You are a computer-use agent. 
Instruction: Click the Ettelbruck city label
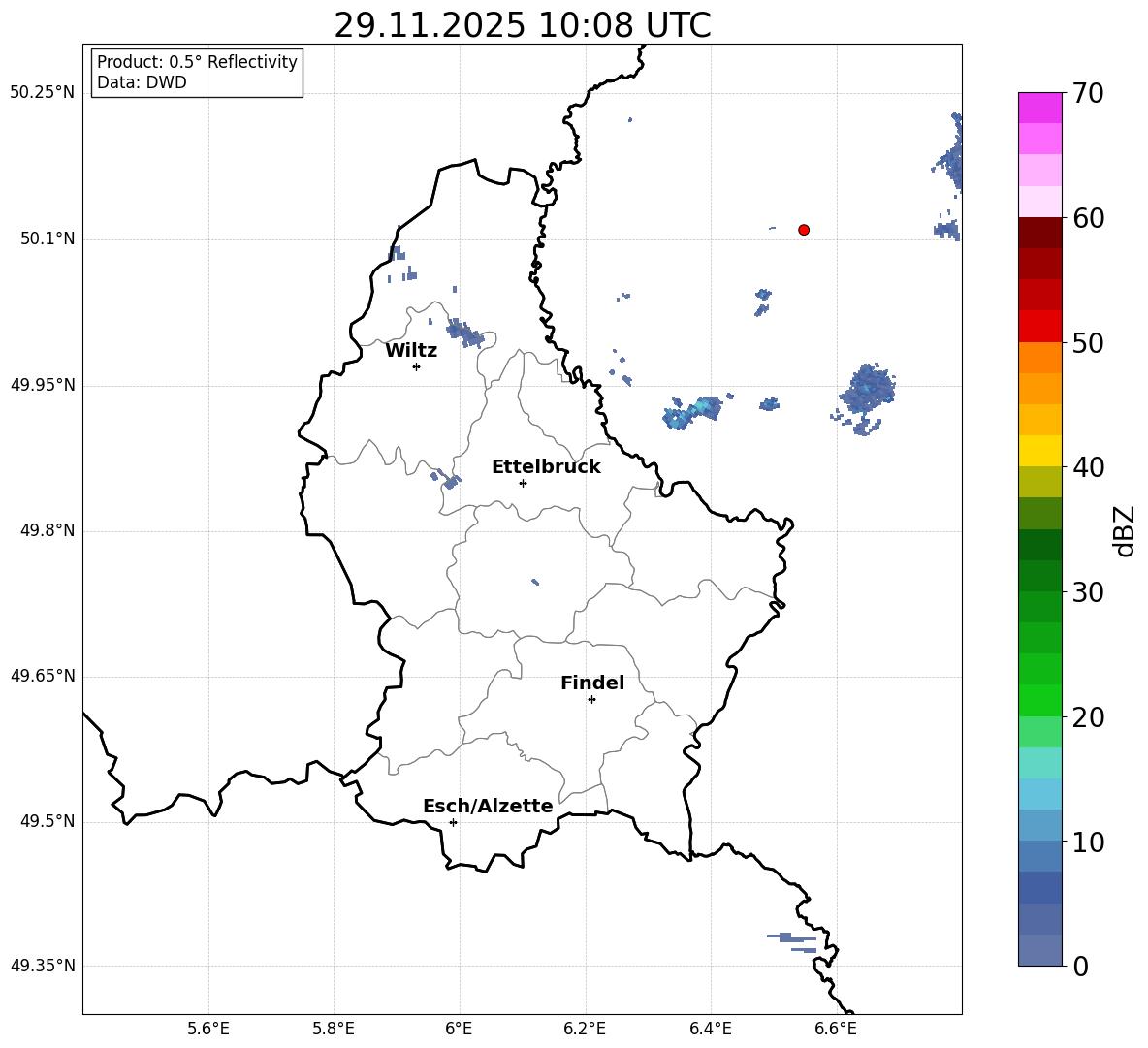(x=546, y=467)
